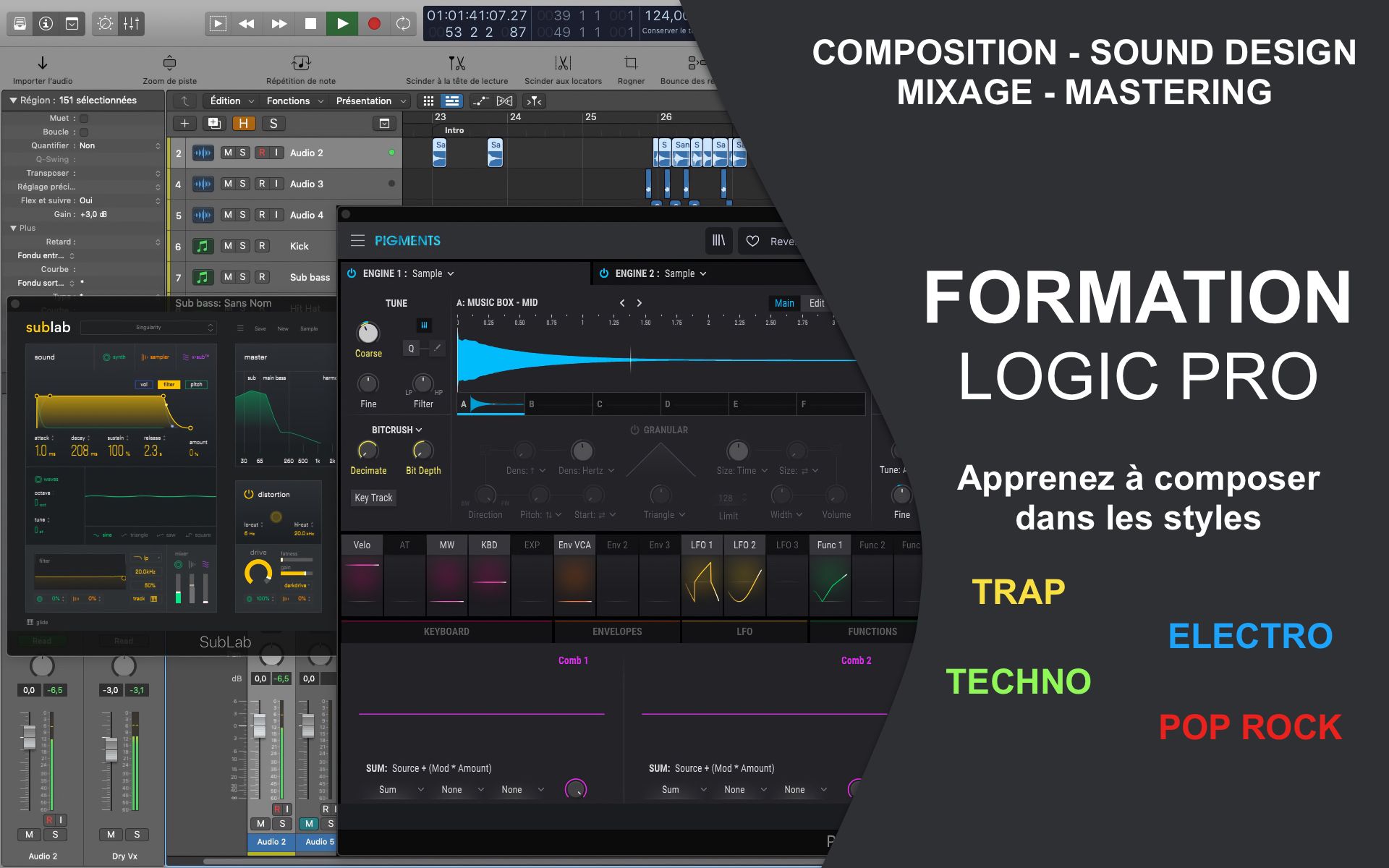Open the Présentation menu
Image resolution: width=1389 pixels, height=868 pixels.
tap(370, 101)
